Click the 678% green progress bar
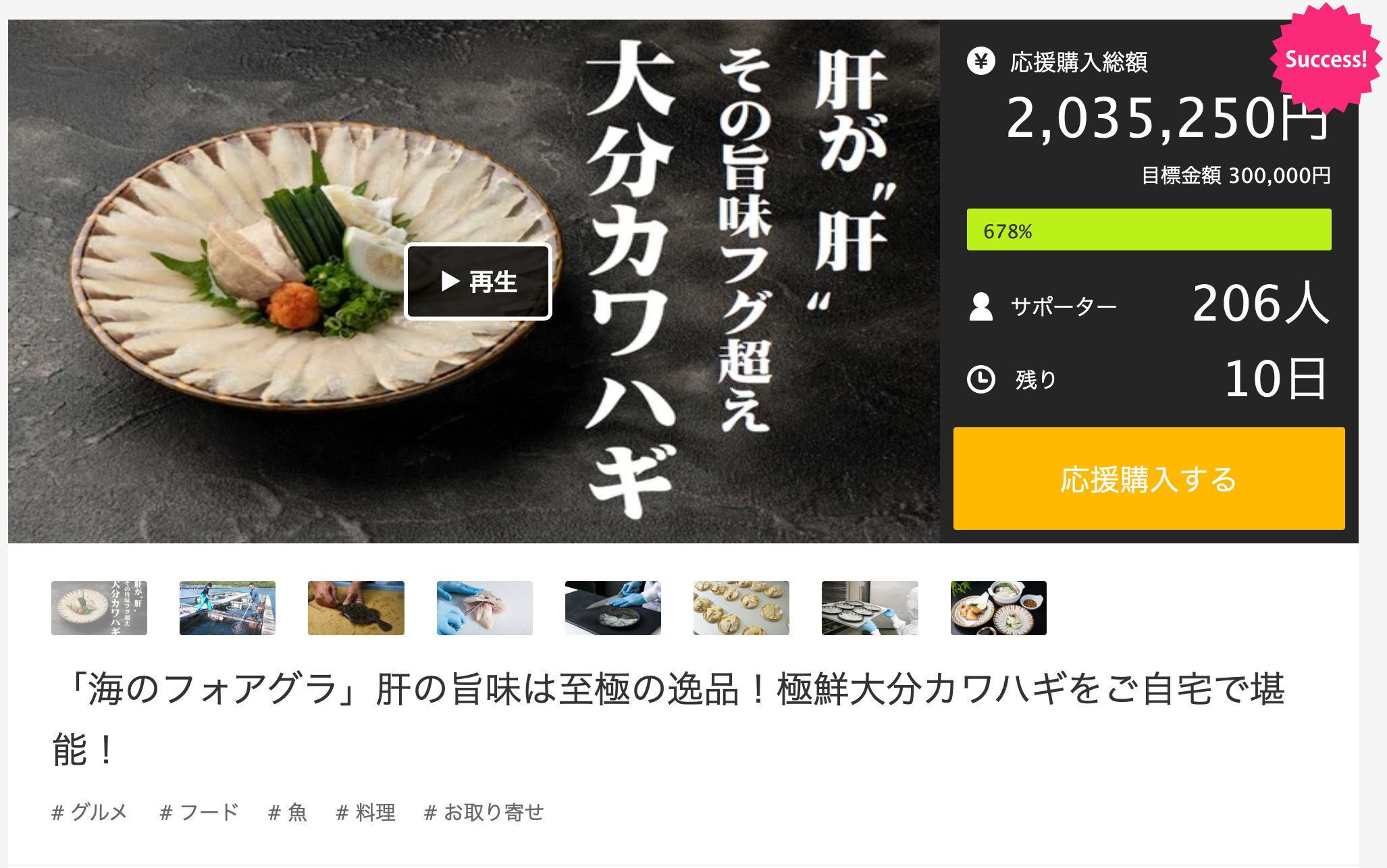The height and width of the screenshot is (868, 1387). coord(1149,229)
